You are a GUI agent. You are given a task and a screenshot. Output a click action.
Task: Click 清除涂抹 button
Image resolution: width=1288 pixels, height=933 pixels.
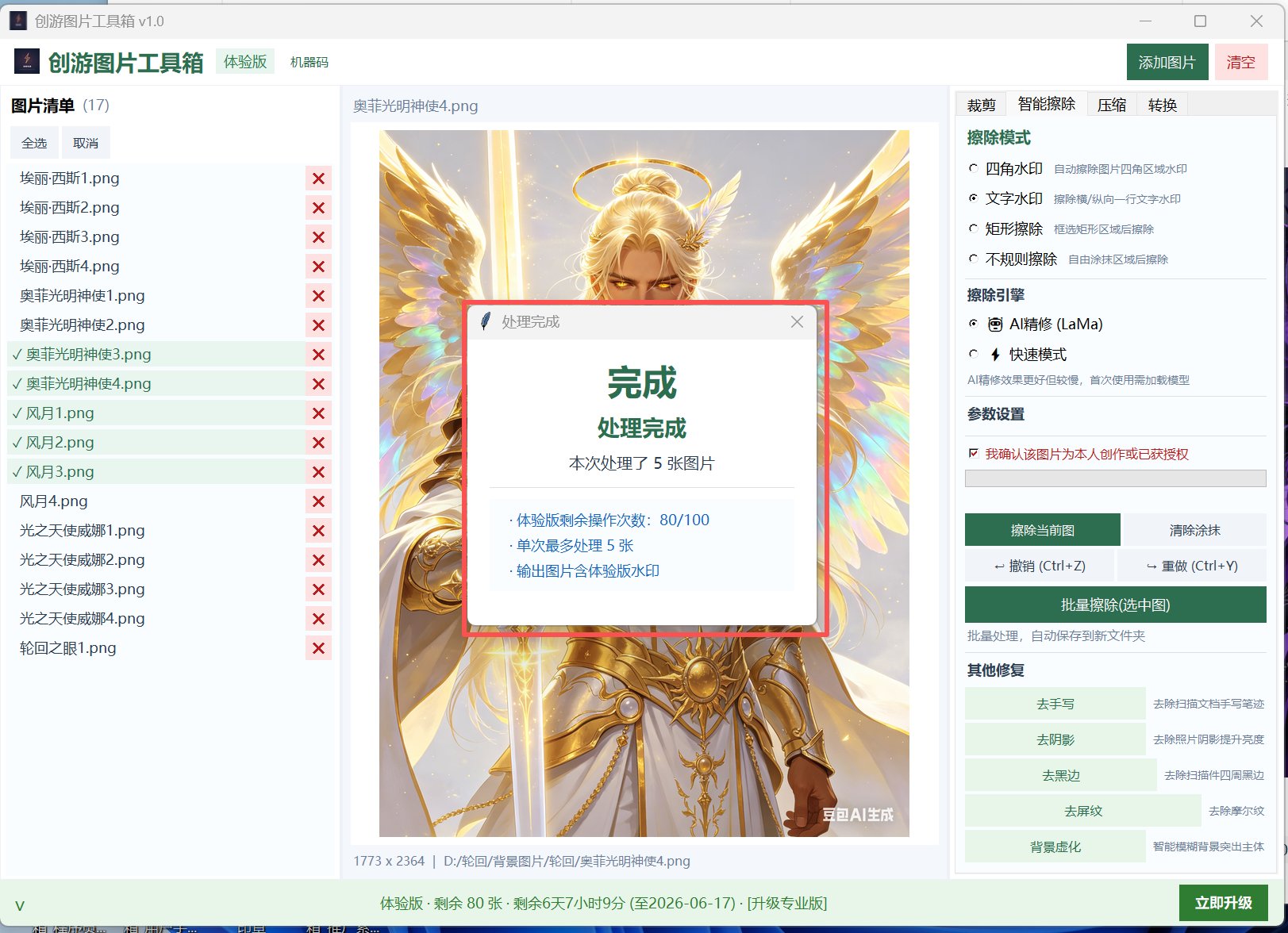[x=1194, y=530]
